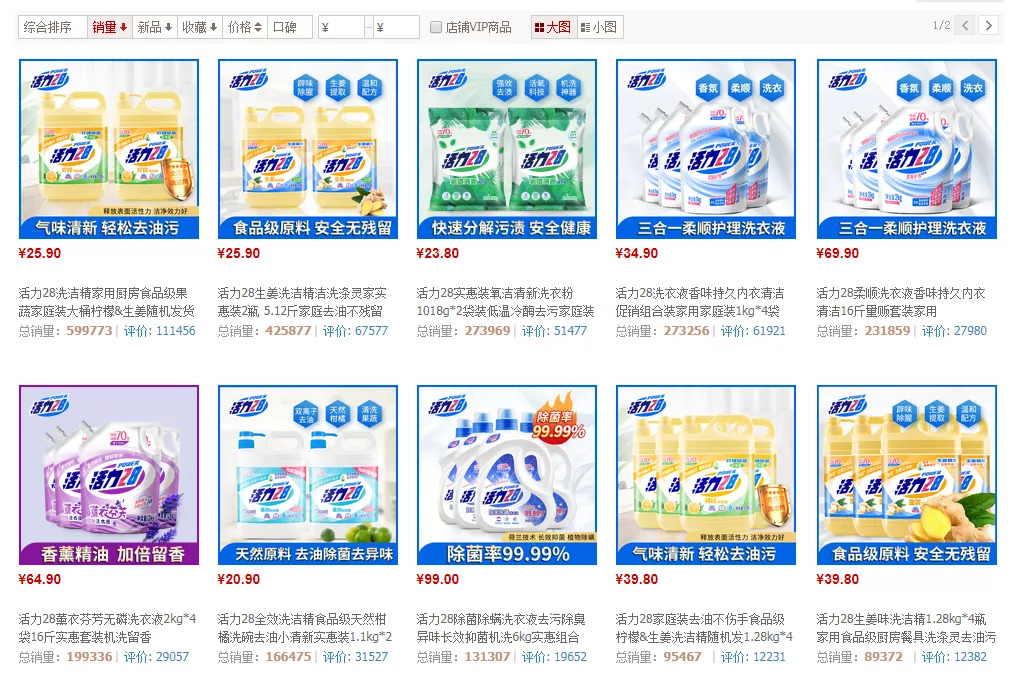
Task: View 评价 111456 reviews for first product
Action: pos(159,331)
